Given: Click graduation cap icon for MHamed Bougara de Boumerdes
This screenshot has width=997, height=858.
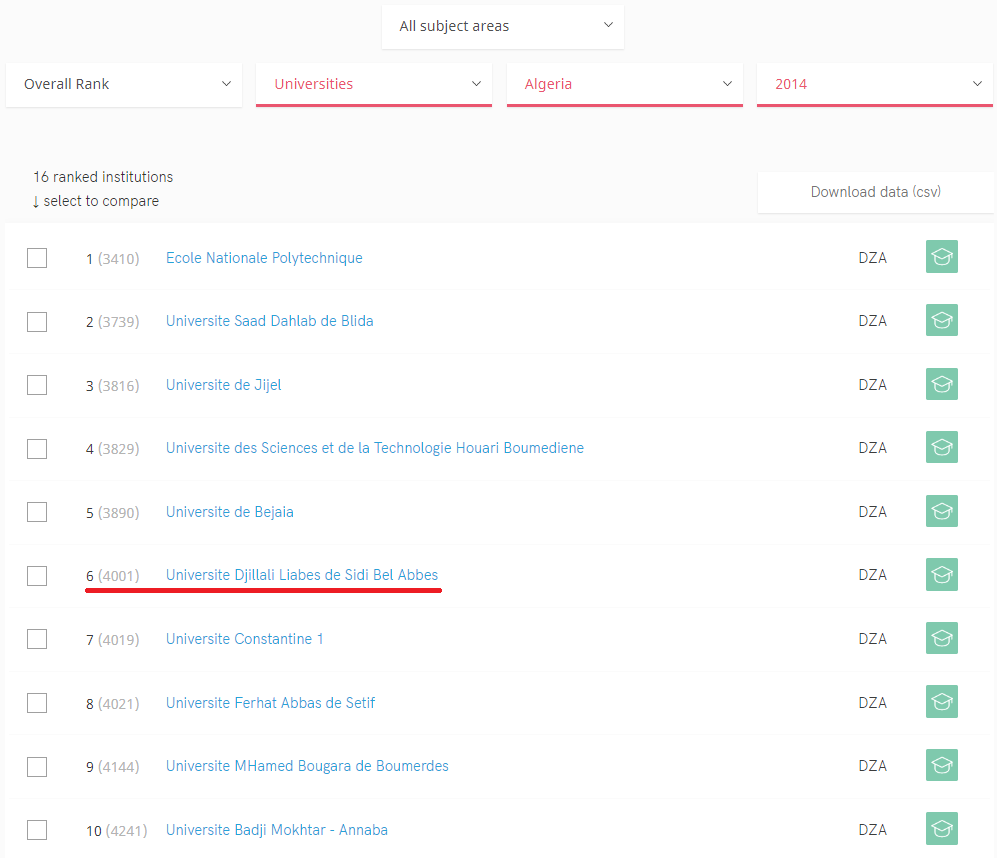Looking at the screenshot, I should tap(942, 765).
